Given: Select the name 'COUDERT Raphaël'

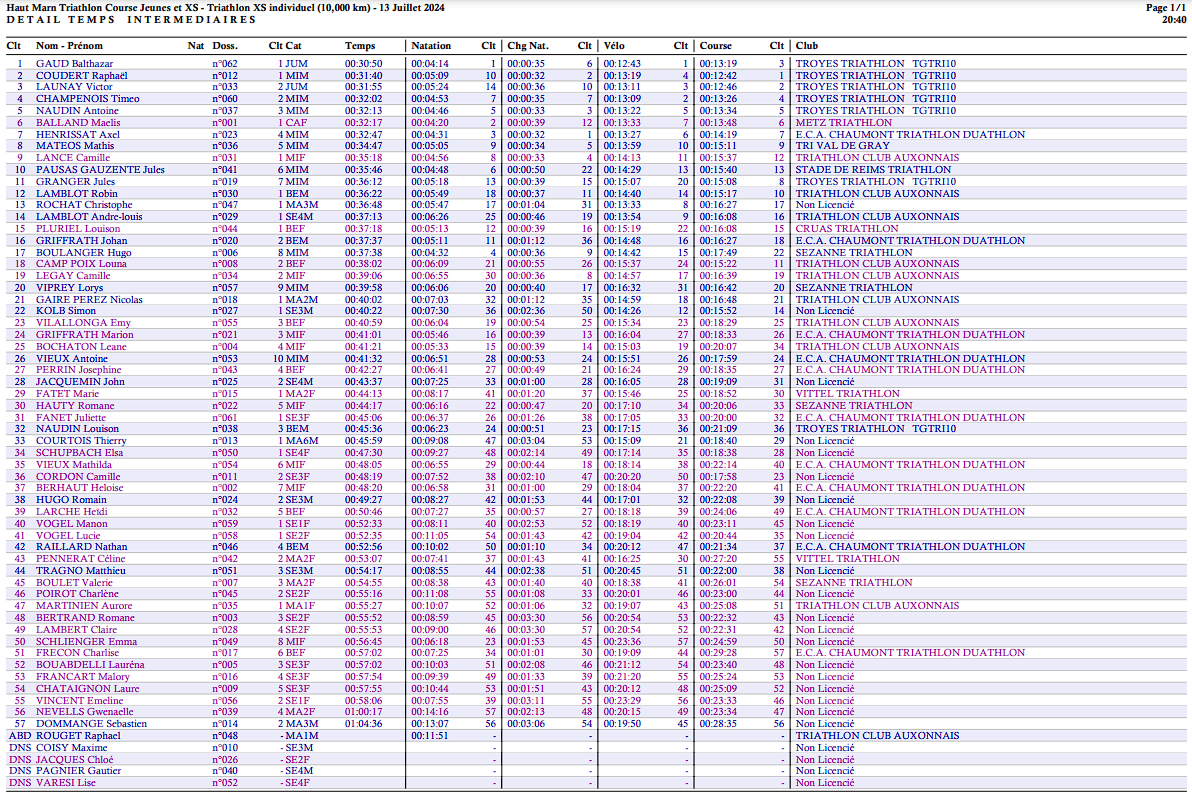Looking at the screenshot, I should (81, 75).
